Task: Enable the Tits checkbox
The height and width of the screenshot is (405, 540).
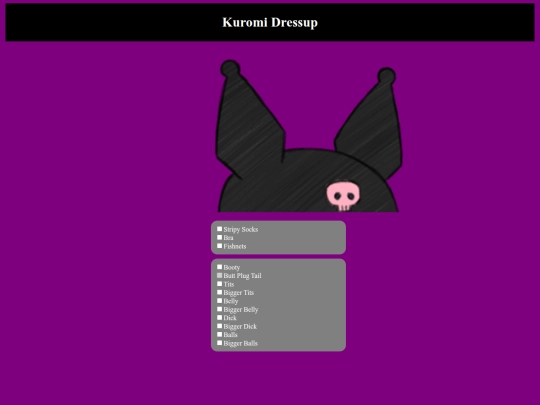Action: point(219,284)
